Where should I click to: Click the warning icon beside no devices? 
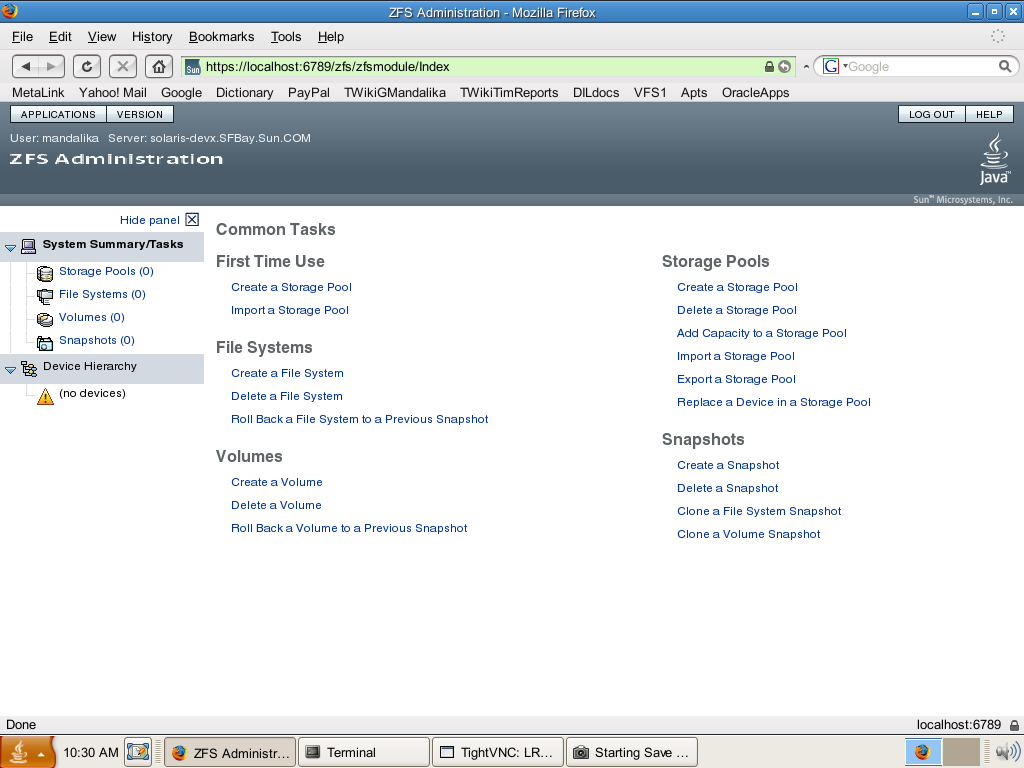[x=45, y=396]
